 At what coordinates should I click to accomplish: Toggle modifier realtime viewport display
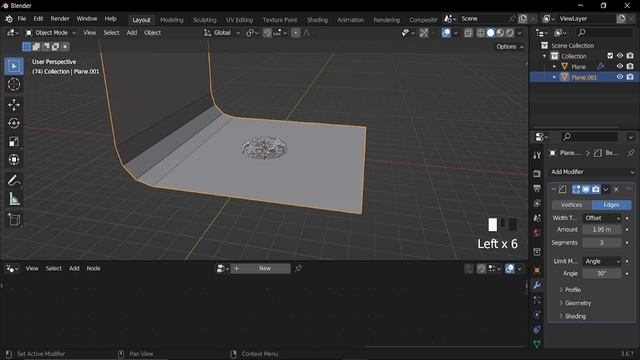point(586,189)
